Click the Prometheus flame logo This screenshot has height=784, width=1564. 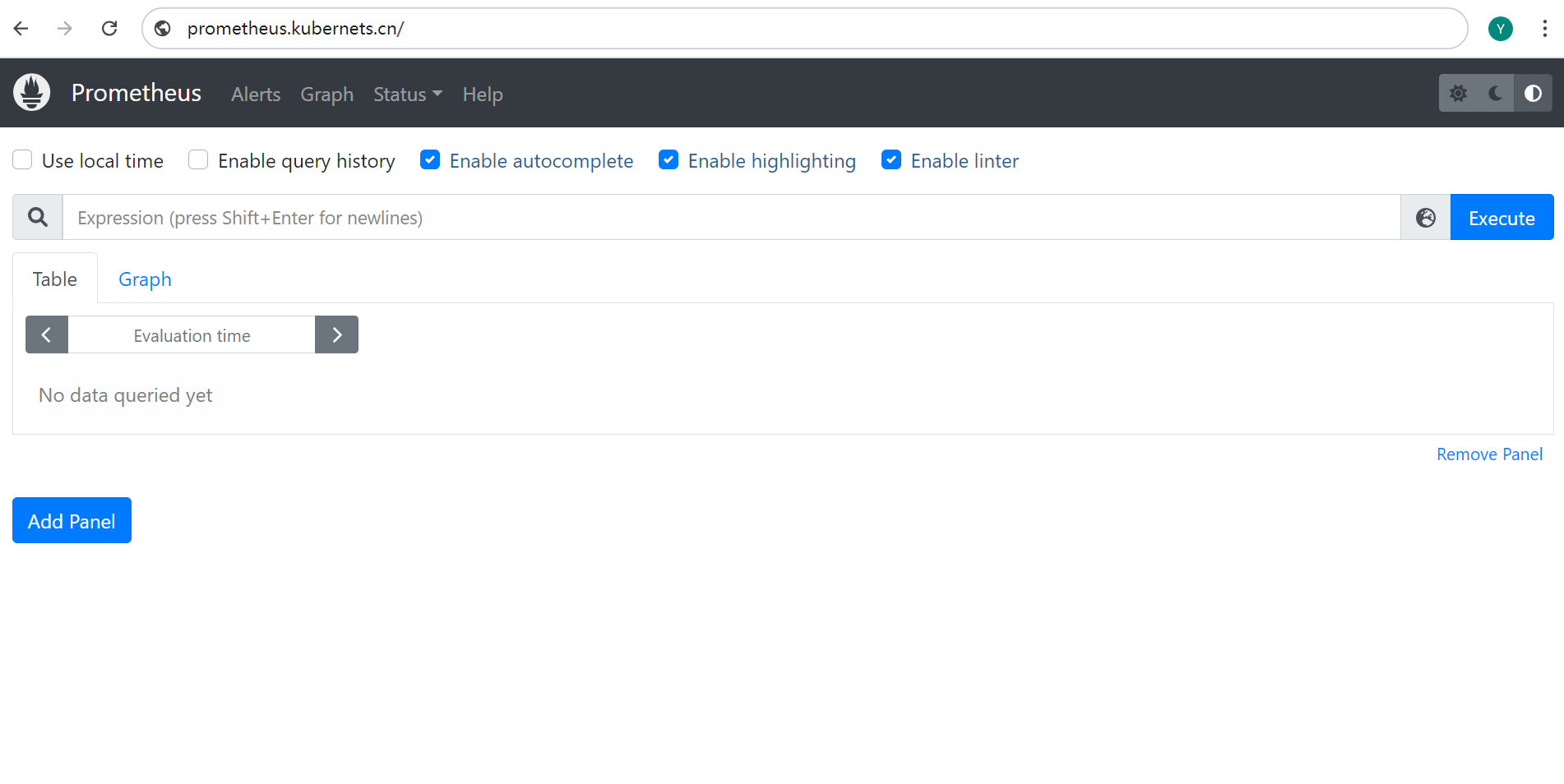(32, 93)
